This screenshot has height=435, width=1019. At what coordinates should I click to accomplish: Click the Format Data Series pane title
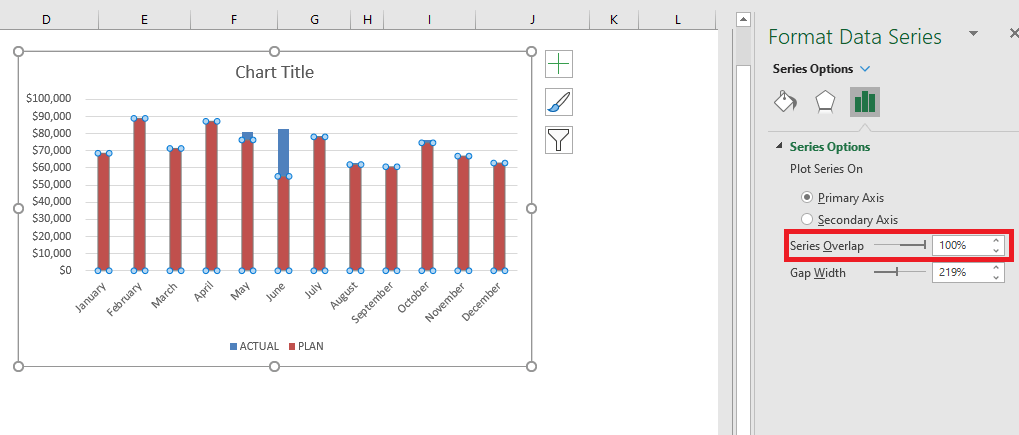pos(855,36)
